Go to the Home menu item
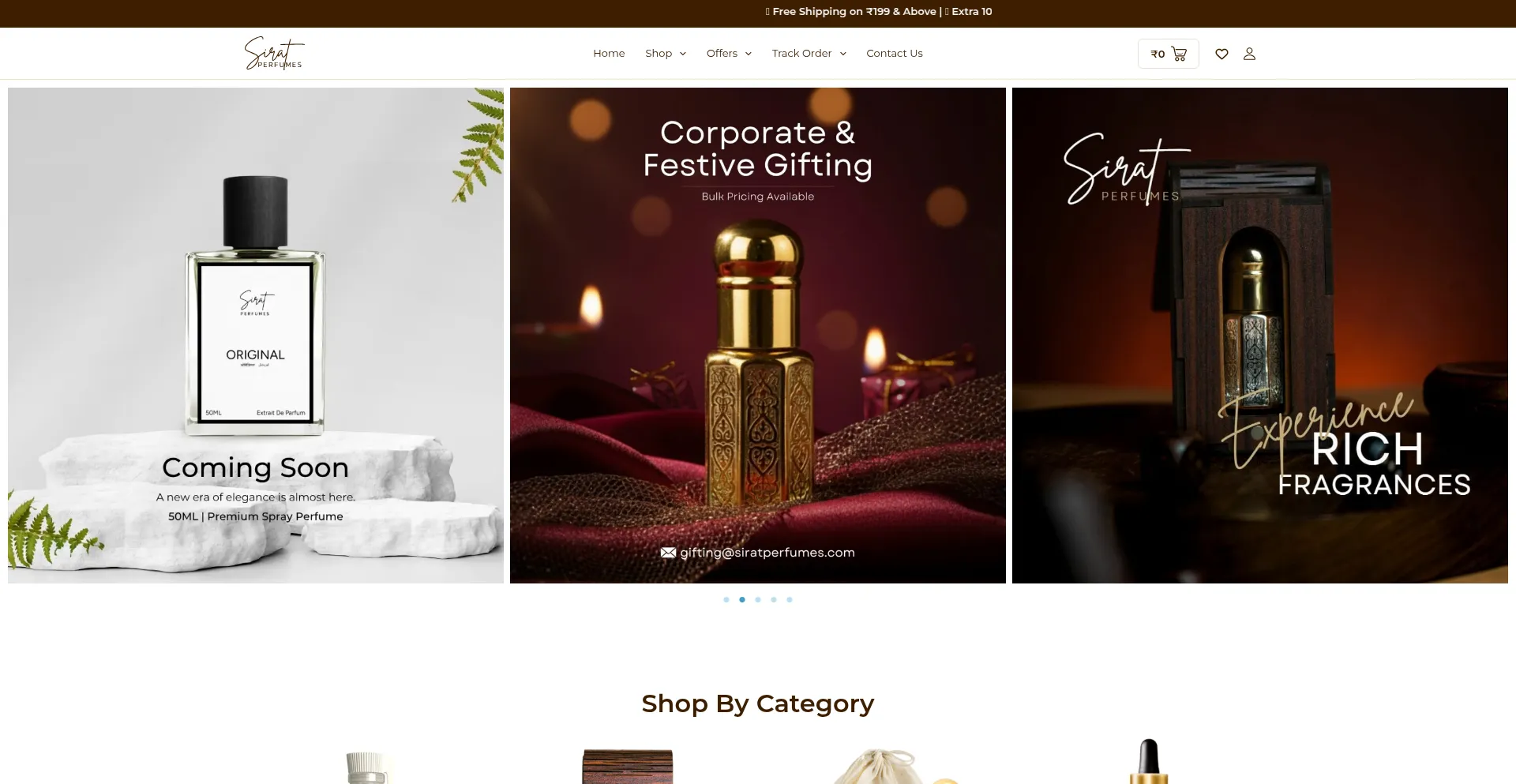This screenshot has width=1516, height=784. 609,53
